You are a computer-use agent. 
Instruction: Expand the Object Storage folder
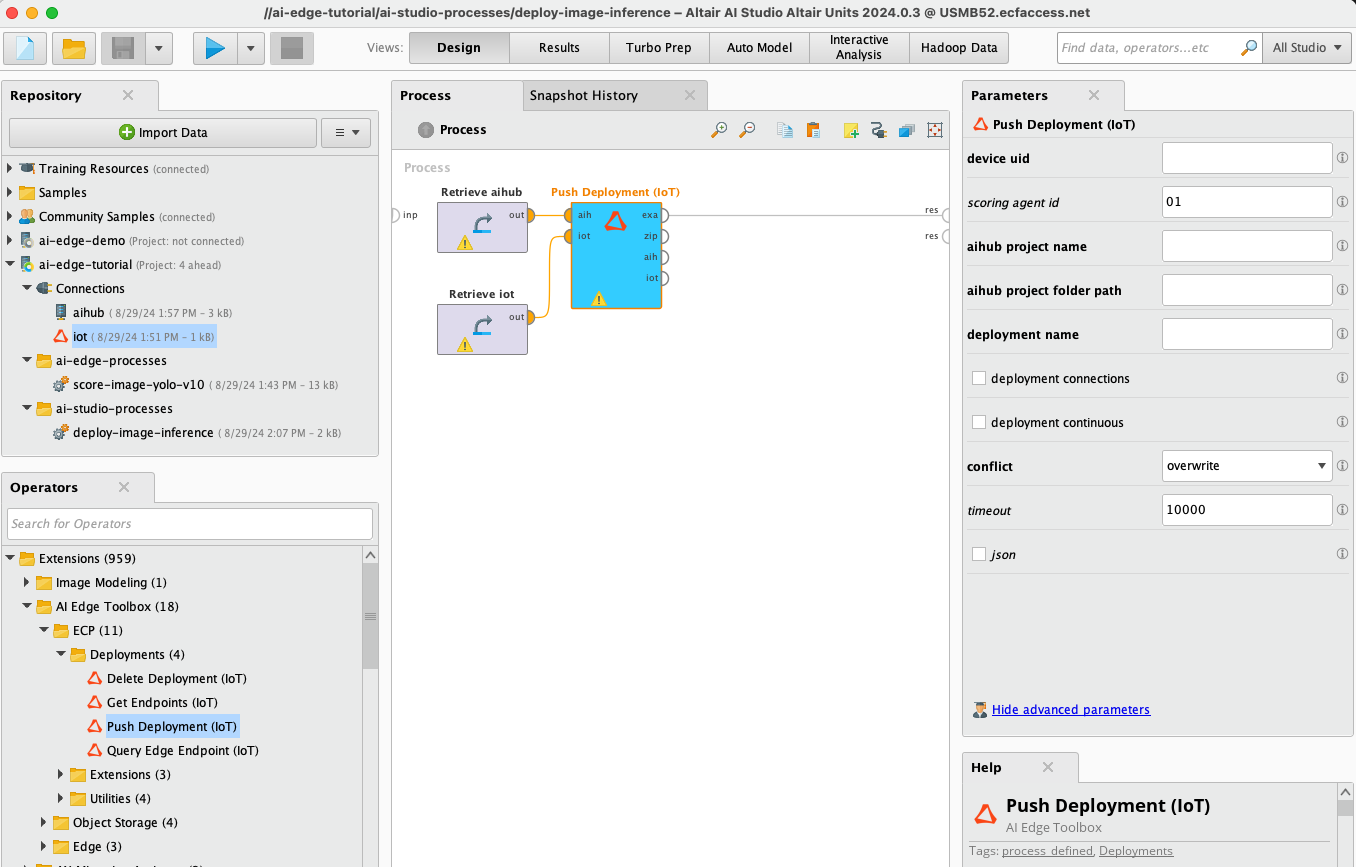click(x=42, y=822)
